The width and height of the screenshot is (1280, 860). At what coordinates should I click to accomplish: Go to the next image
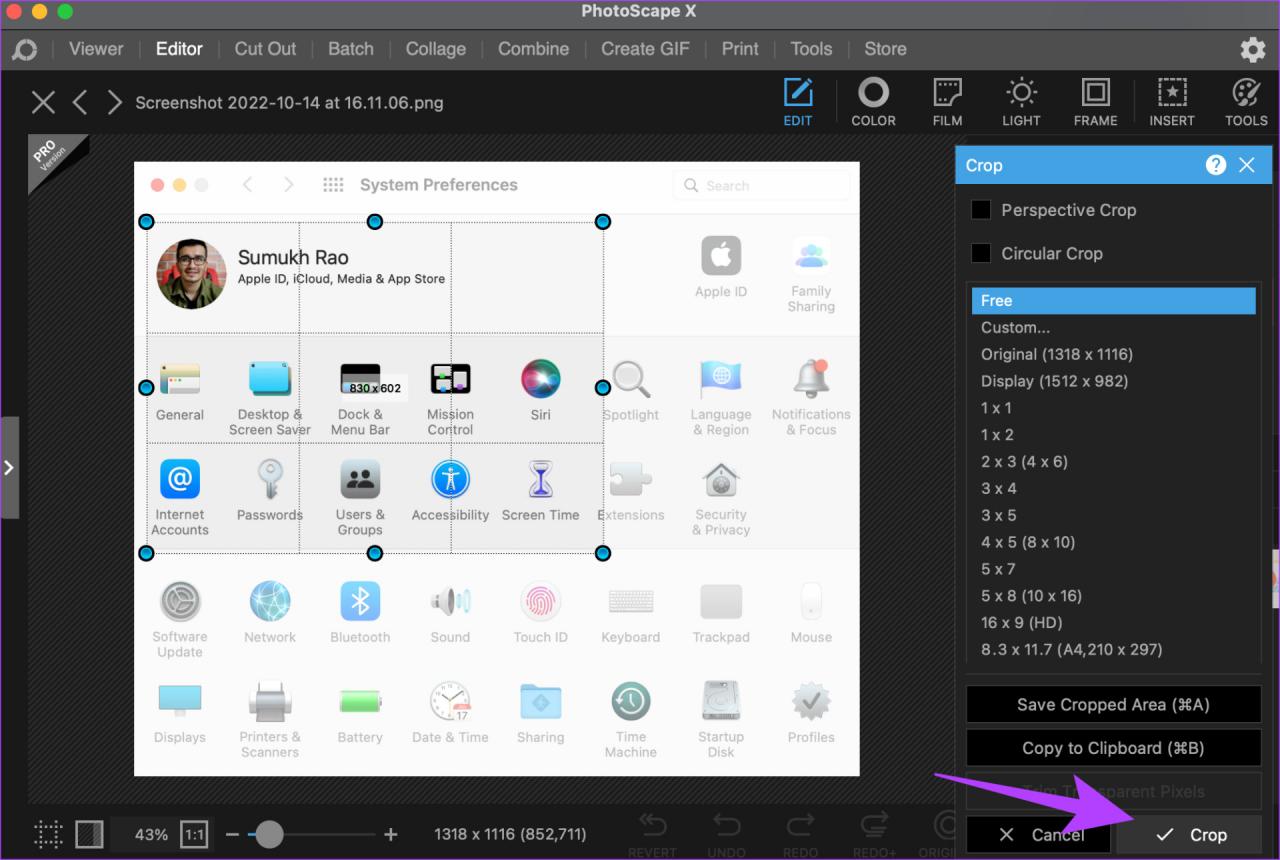click(114, 102)
